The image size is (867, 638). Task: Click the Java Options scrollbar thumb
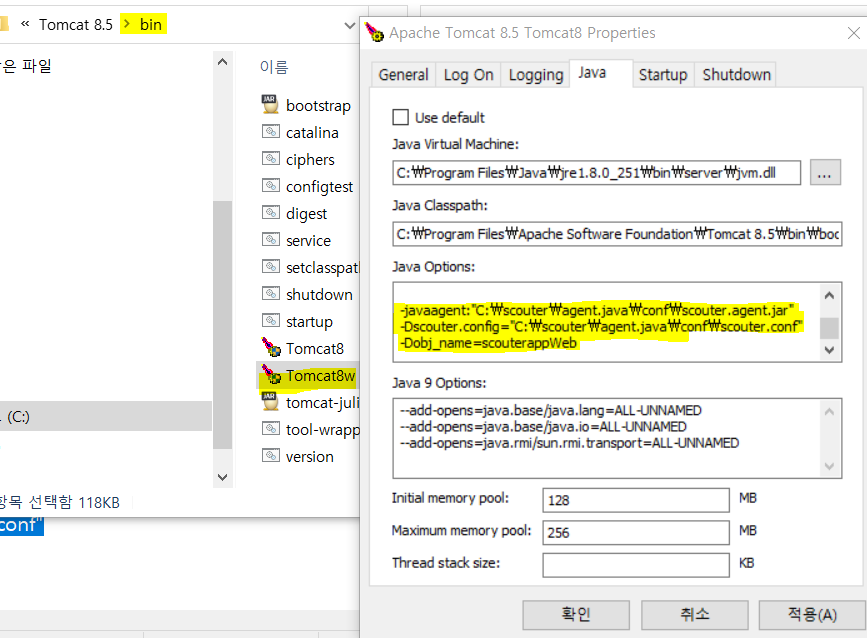tap(829, 328)
